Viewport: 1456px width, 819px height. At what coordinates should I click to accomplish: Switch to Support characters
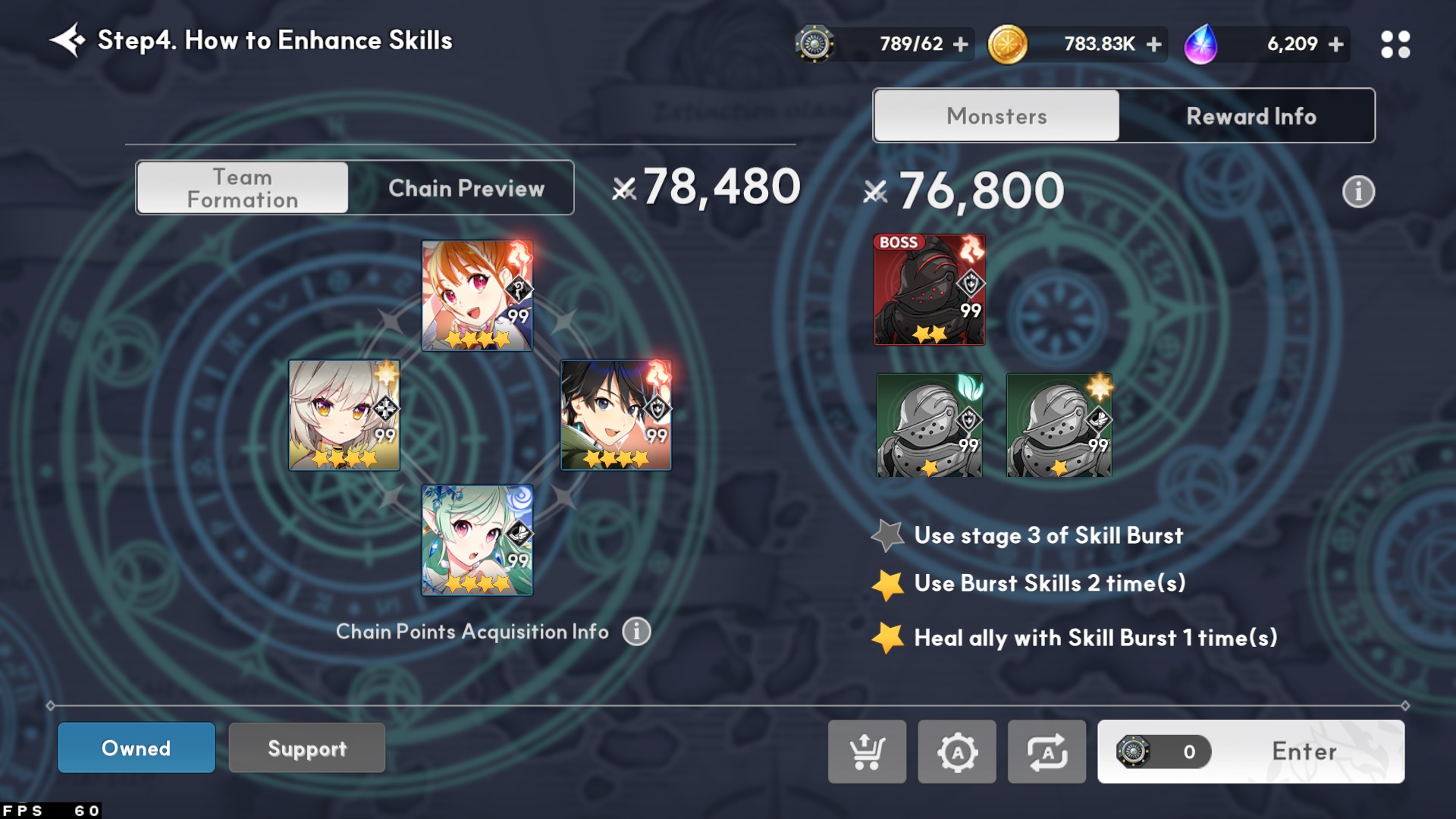click(x=307, y=748)
